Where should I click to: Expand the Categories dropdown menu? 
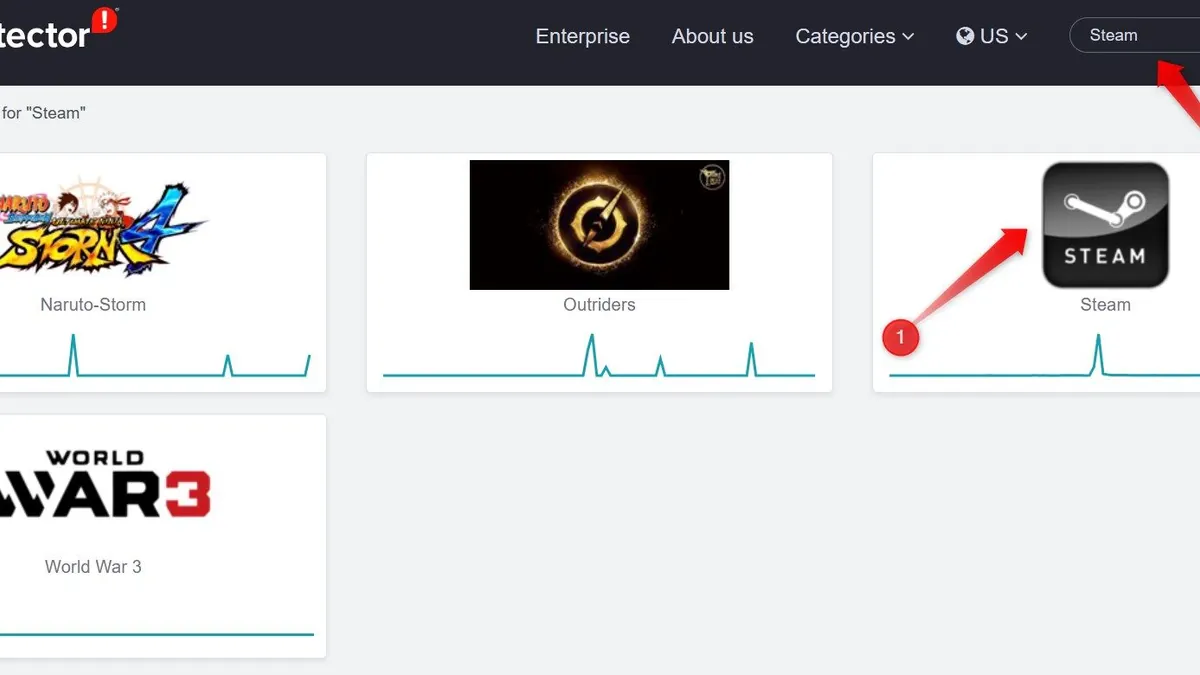(854, 36)
